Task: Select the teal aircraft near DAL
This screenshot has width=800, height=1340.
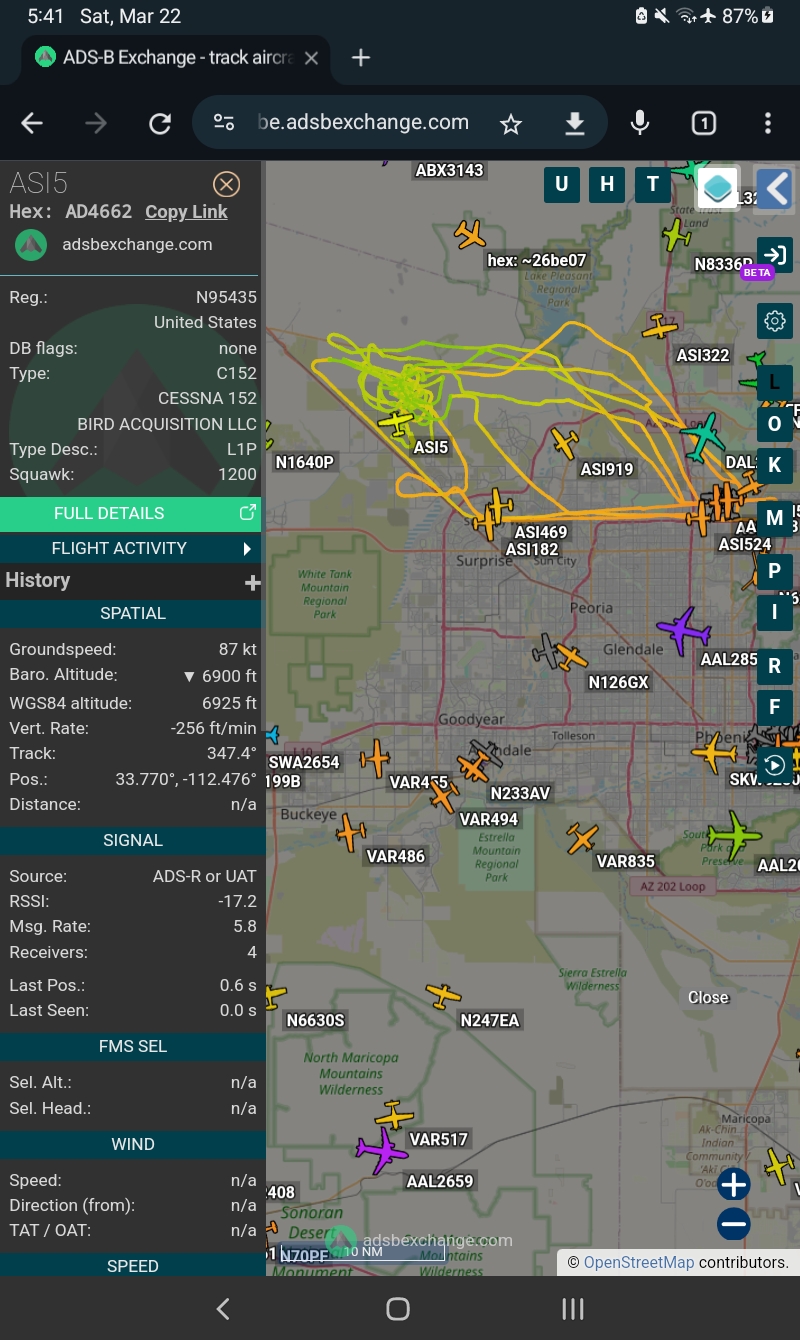Action: coord(704,436)
